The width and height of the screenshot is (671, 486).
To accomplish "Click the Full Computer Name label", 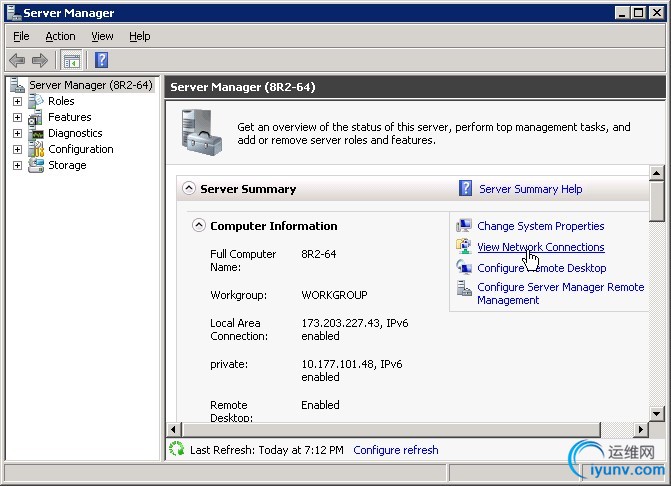I will [x=243, y=261].
